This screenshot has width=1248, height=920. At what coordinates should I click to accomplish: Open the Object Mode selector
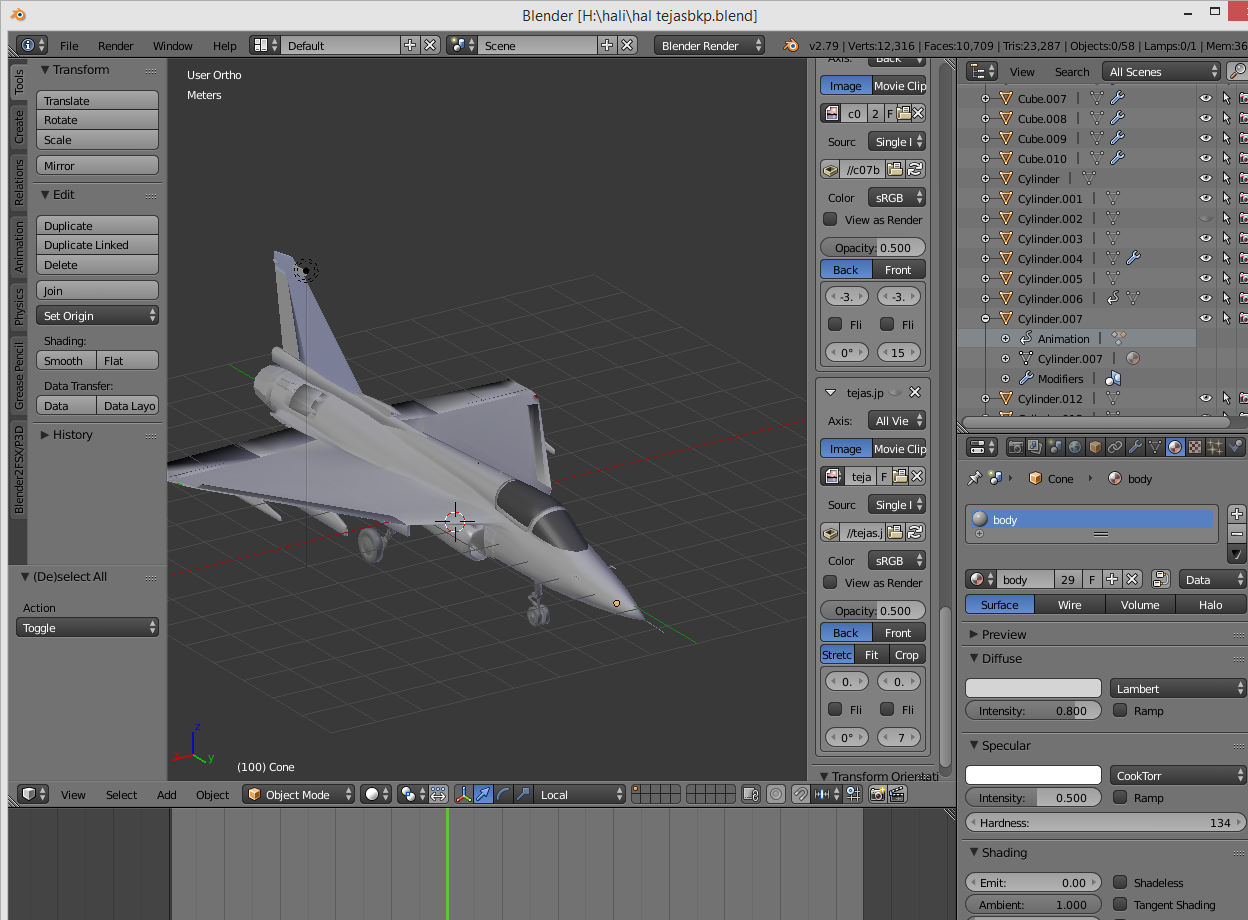tap(299, 794)
